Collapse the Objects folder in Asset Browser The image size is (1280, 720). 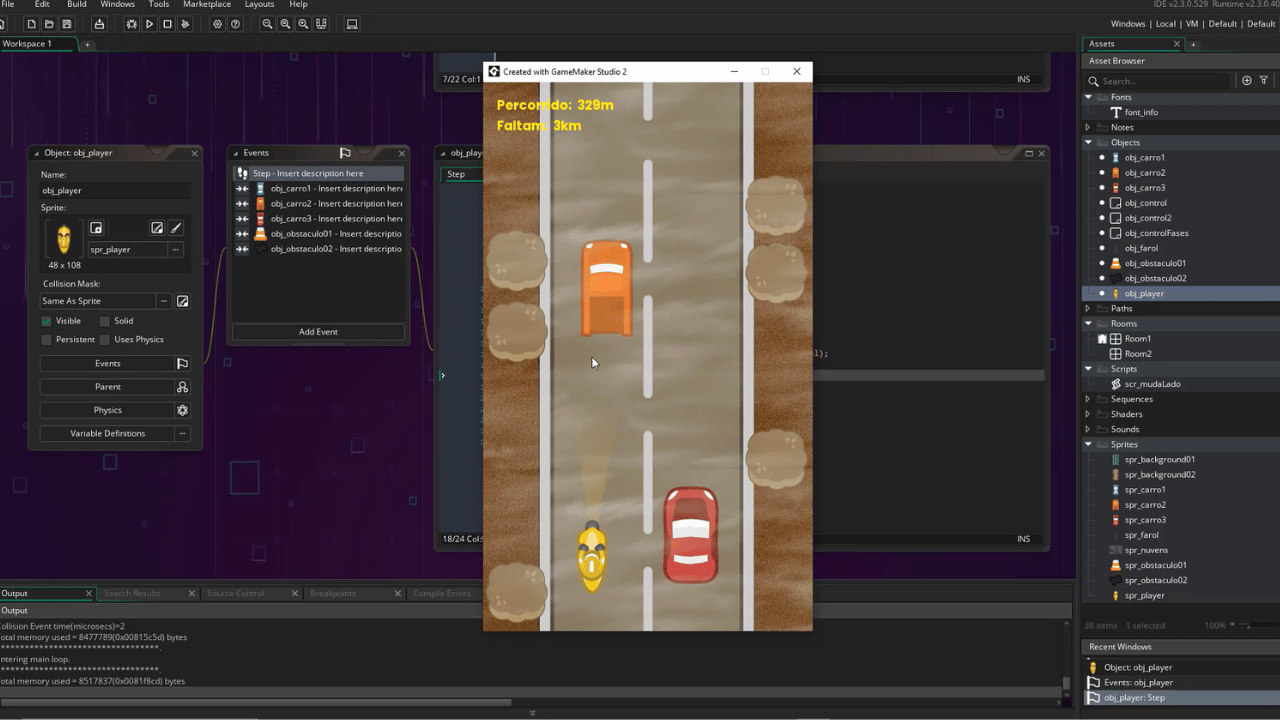pyautogui.click(x=1088, y=142)
